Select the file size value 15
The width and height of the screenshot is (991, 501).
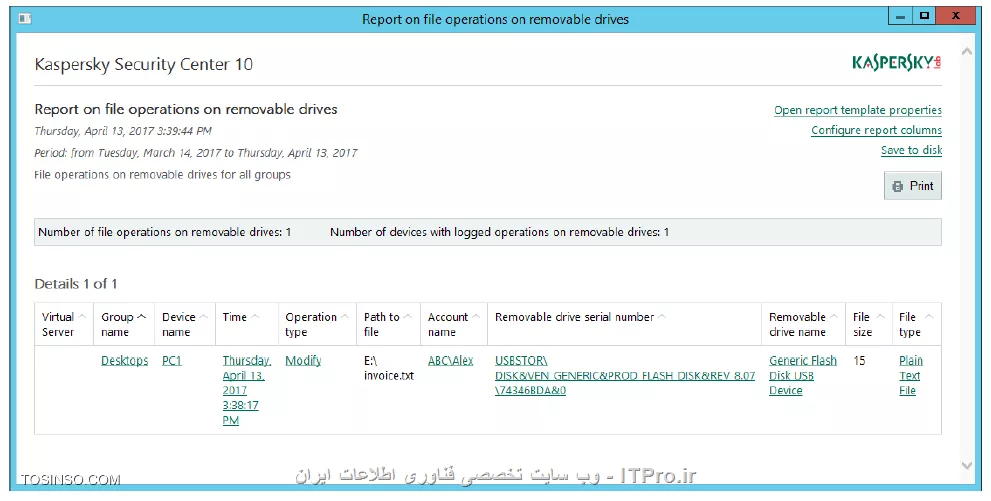(x=859, y=361)
